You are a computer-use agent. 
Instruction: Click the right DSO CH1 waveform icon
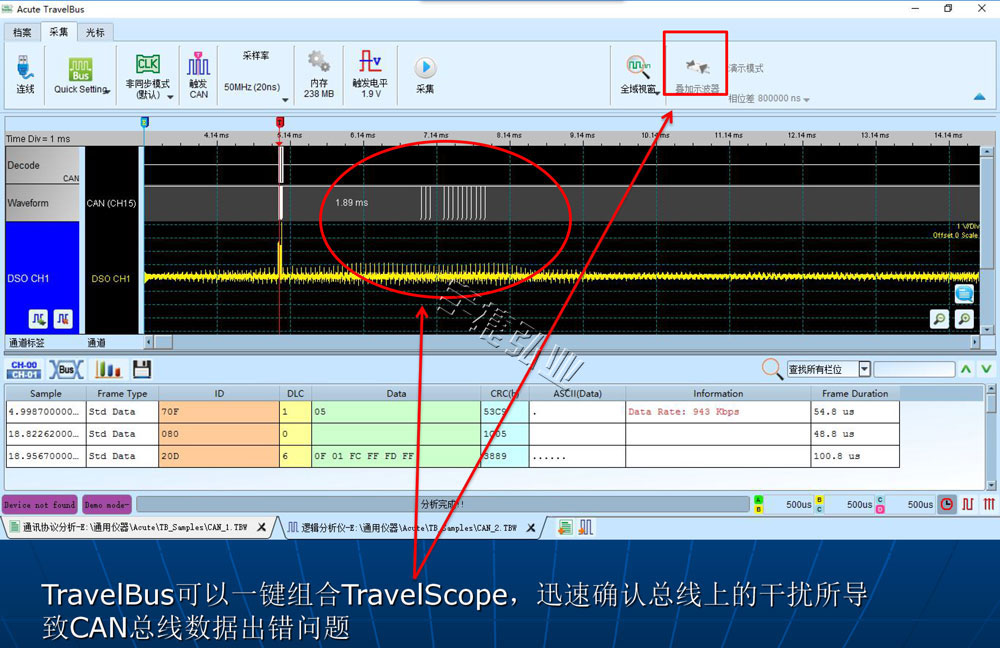point(63,318)
